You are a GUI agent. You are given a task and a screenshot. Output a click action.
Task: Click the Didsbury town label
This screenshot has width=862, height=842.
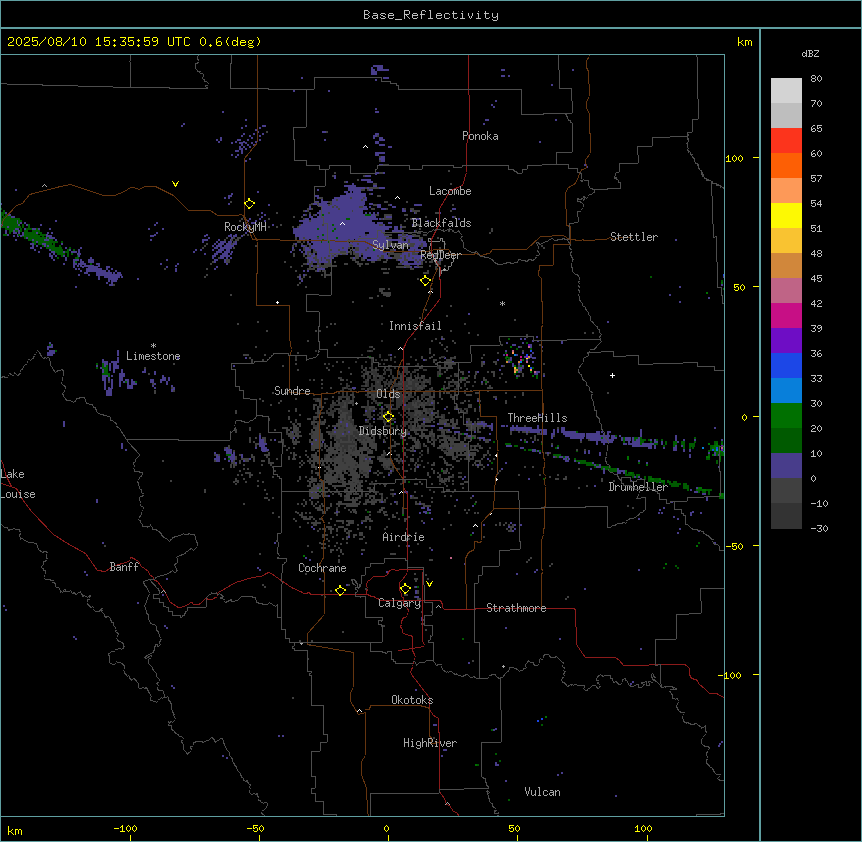tap(383, 431)
